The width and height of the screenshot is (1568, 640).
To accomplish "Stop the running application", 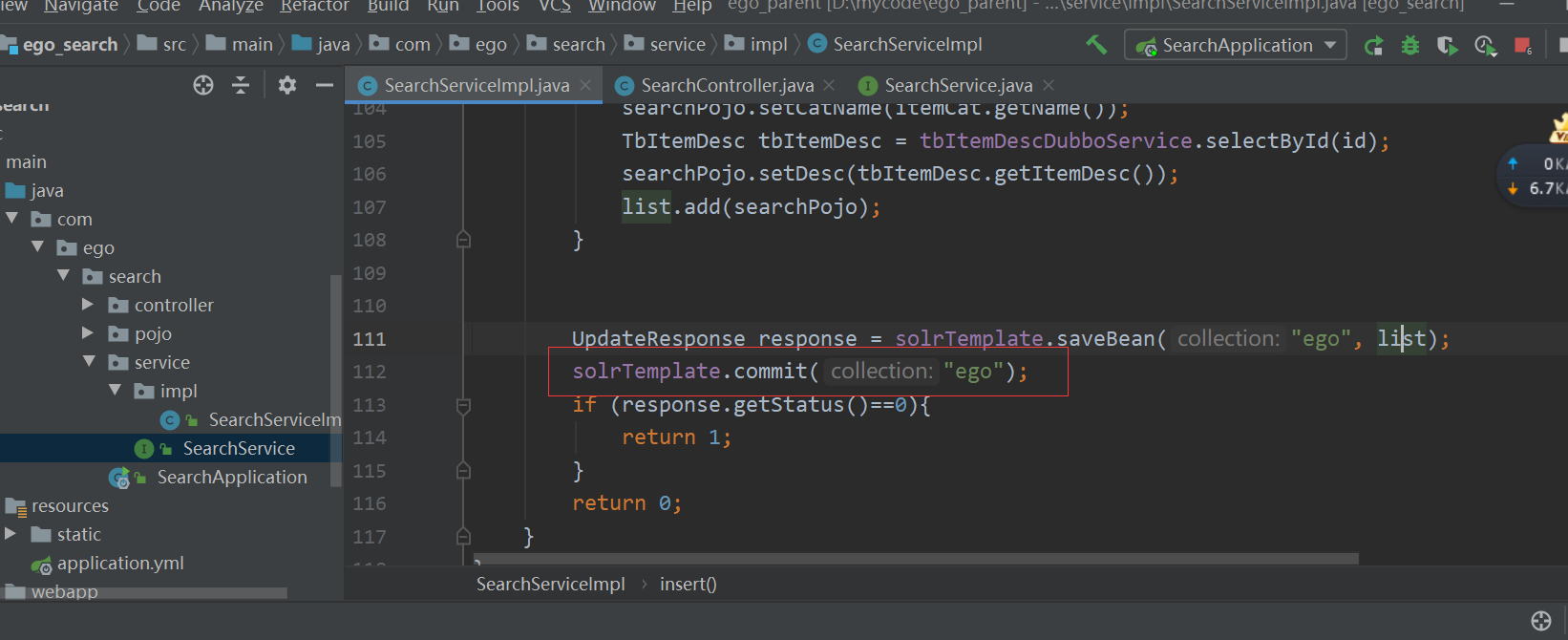I will click(1523, 46).
